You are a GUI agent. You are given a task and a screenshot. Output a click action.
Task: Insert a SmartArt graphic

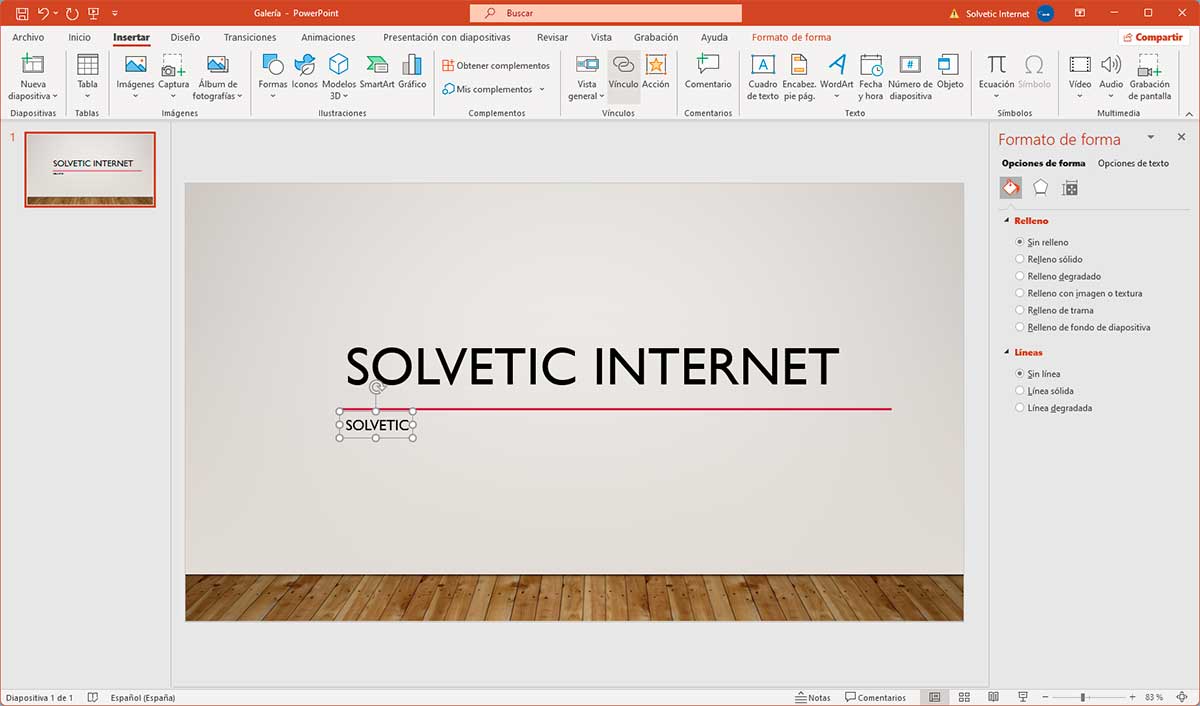pos(377,72)
